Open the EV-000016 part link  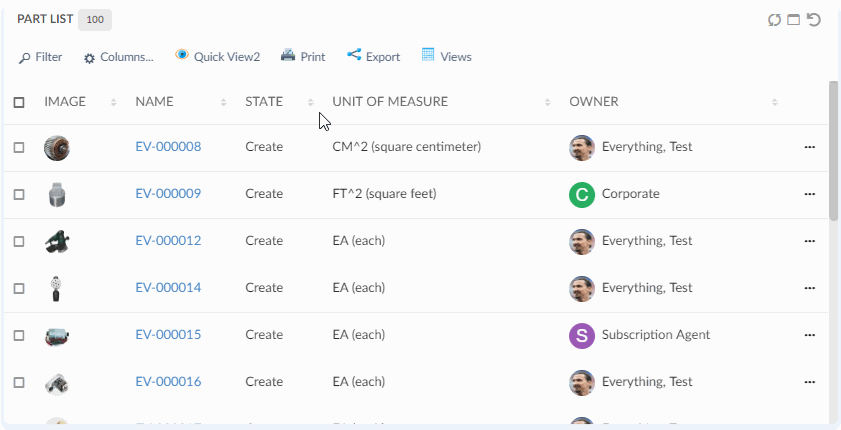click(x=168, y=382)
